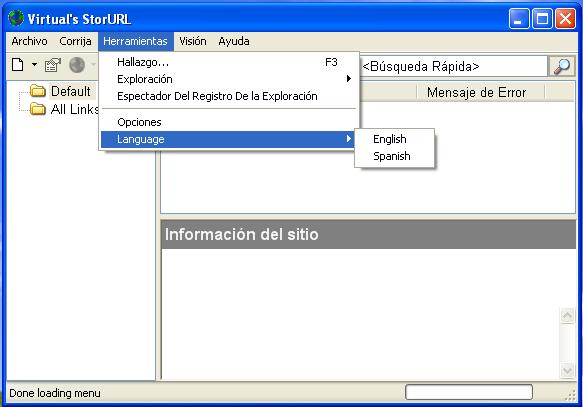Click the status bar progress indicator
Screen dimensions: 583x407
coord(468,392)
